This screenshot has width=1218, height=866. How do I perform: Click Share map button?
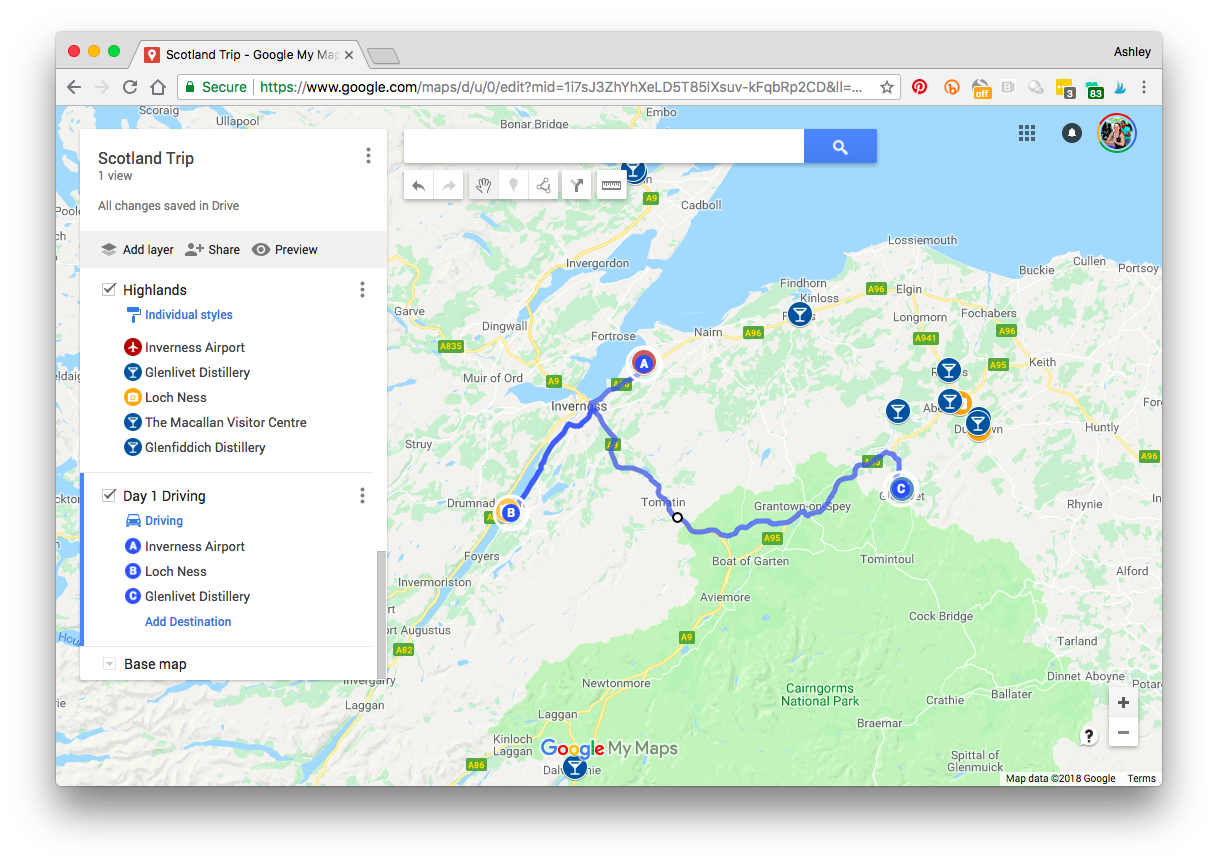[213, 250]
